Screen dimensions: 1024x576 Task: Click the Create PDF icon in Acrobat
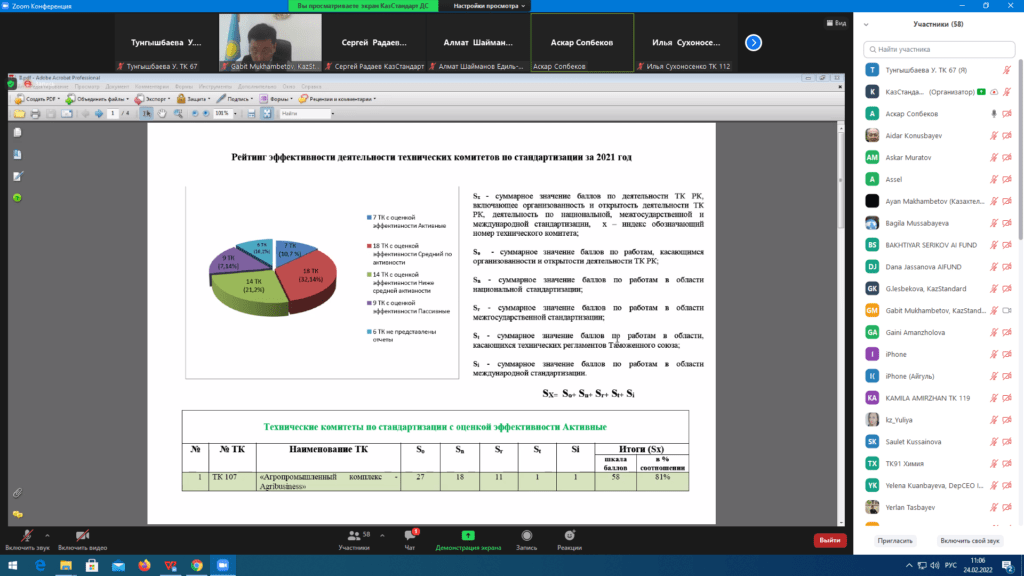pyautogui.click(x=20, y=99)
